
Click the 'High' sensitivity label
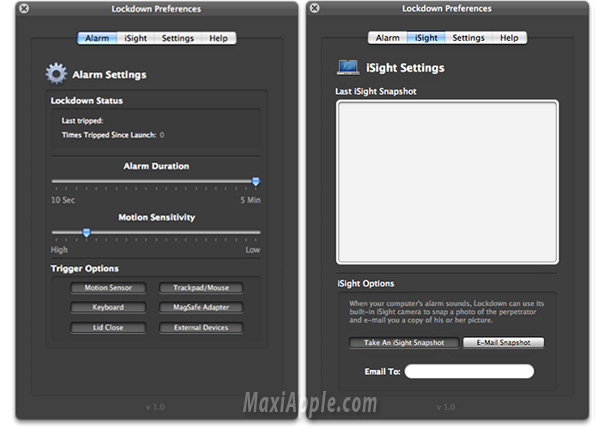(x=59, y=250)
